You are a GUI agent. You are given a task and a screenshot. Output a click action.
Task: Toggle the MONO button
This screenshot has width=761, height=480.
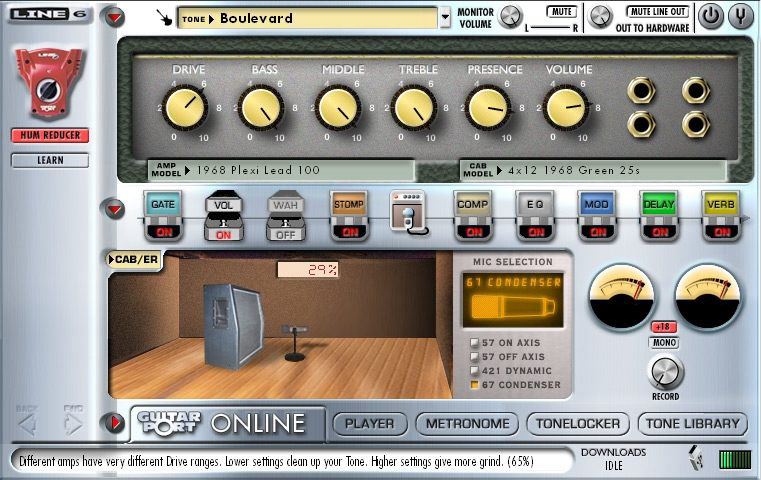pos(664,343)
